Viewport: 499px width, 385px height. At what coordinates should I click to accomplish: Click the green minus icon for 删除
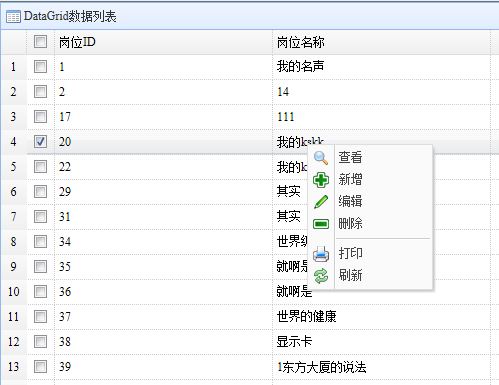coord(321,224)
